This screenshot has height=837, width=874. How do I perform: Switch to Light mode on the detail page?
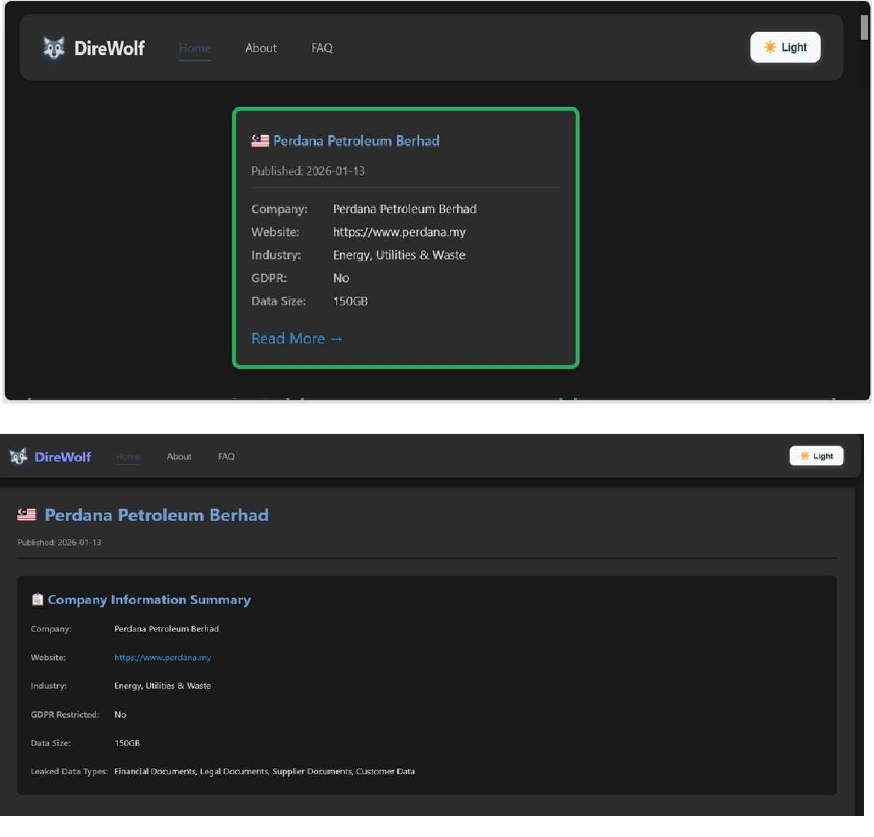click(x=816, y=456)
